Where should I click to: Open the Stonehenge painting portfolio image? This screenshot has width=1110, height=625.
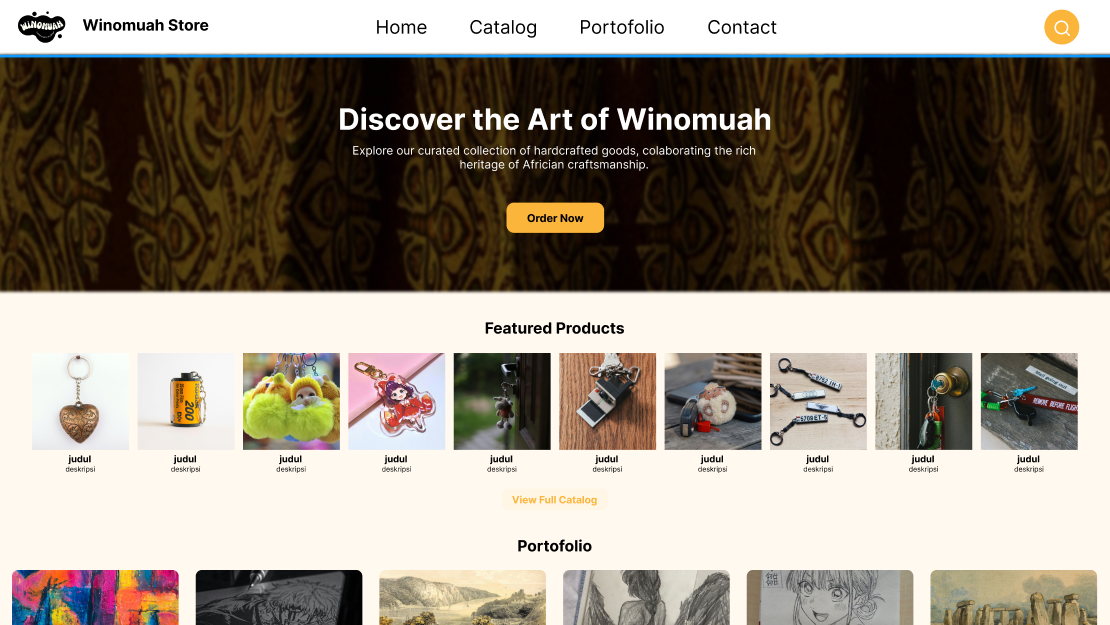coord(1014,597)
